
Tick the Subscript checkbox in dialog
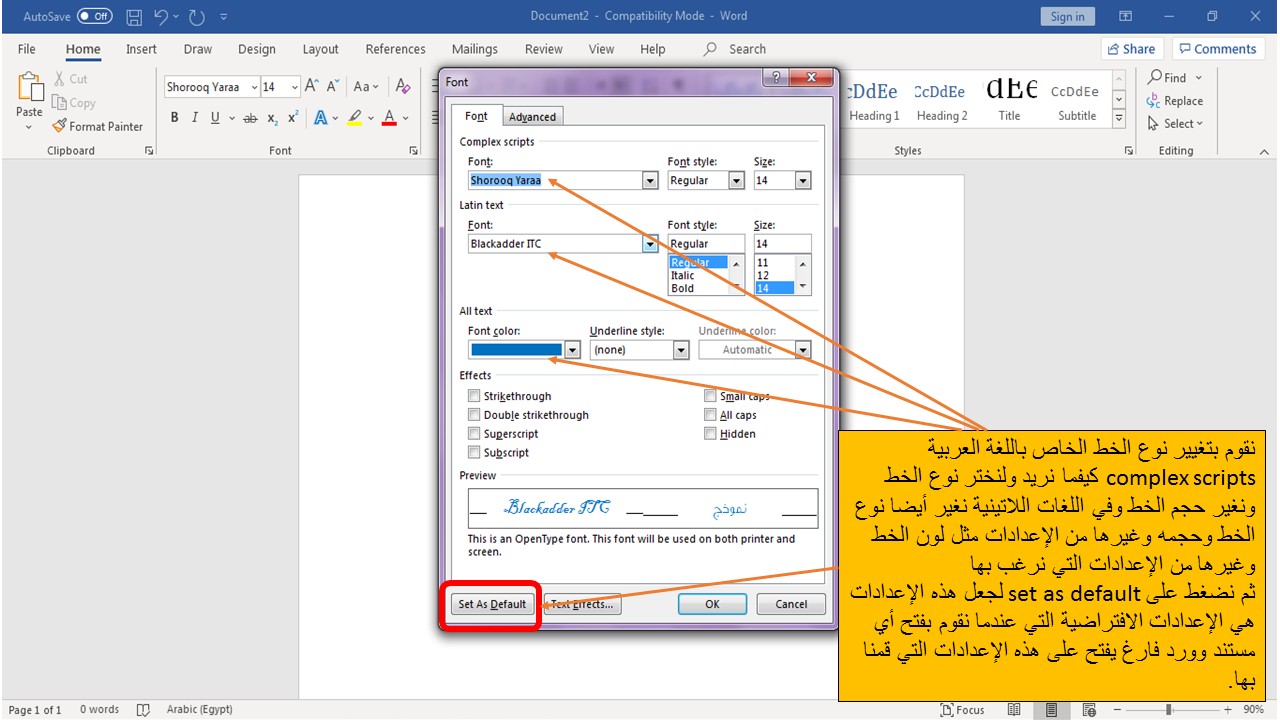474,453
